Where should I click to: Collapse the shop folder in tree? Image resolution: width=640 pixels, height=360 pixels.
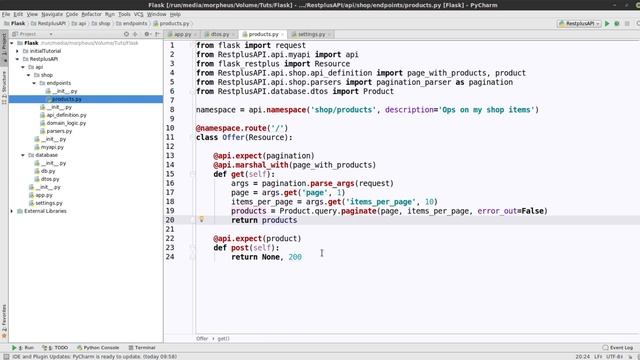29,75
